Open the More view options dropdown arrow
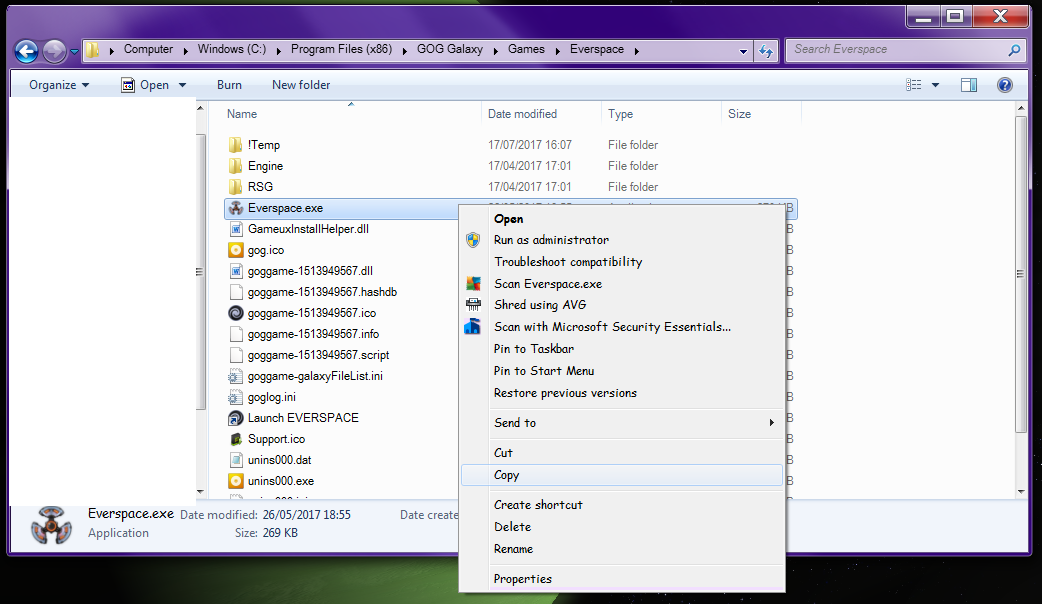Screen dimensions: 1042x604 point(935,85)
